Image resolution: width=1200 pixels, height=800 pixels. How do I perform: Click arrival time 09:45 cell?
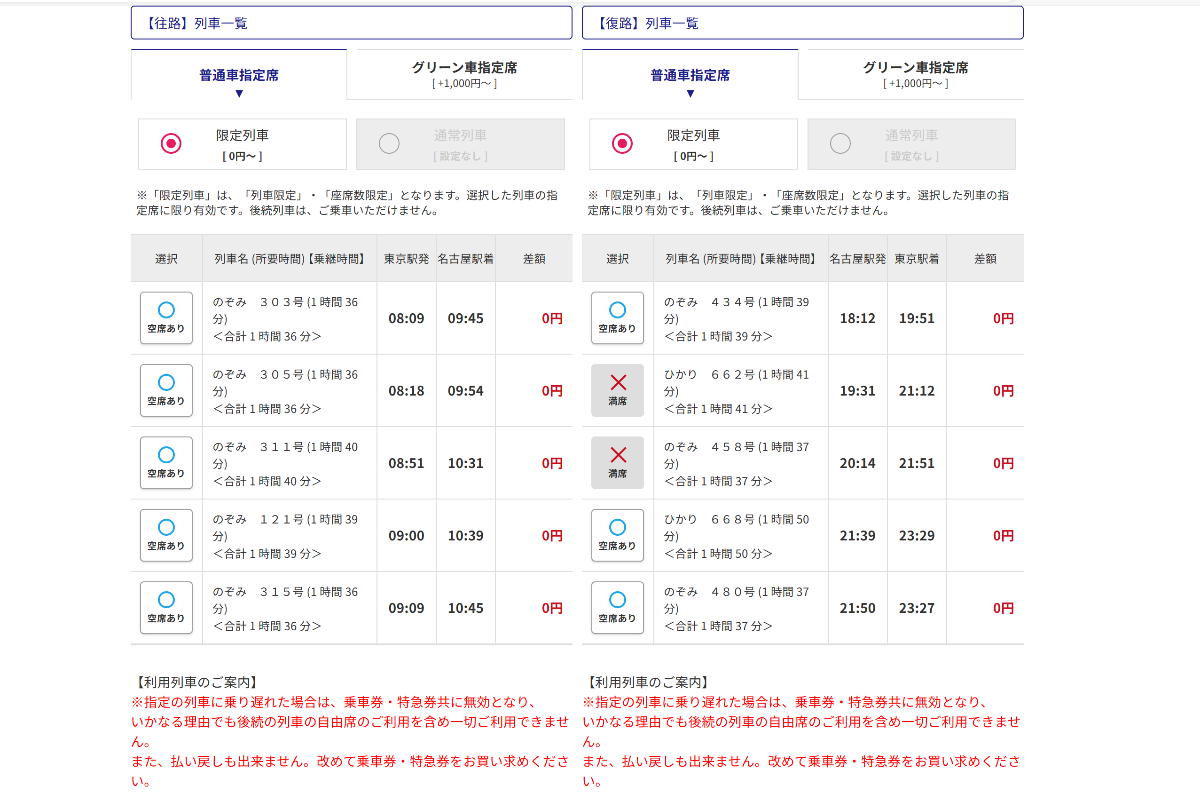coord(466,318)
